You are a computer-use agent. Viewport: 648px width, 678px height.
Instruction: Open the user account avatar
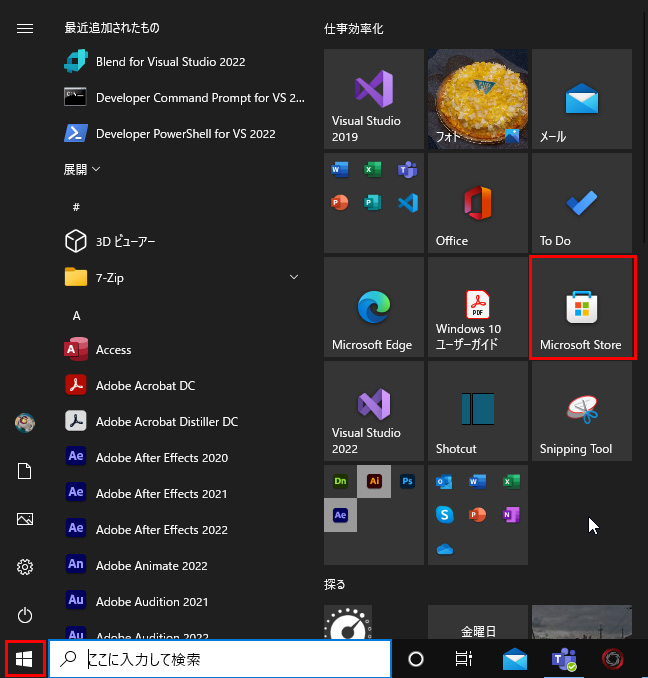point(25,422)
